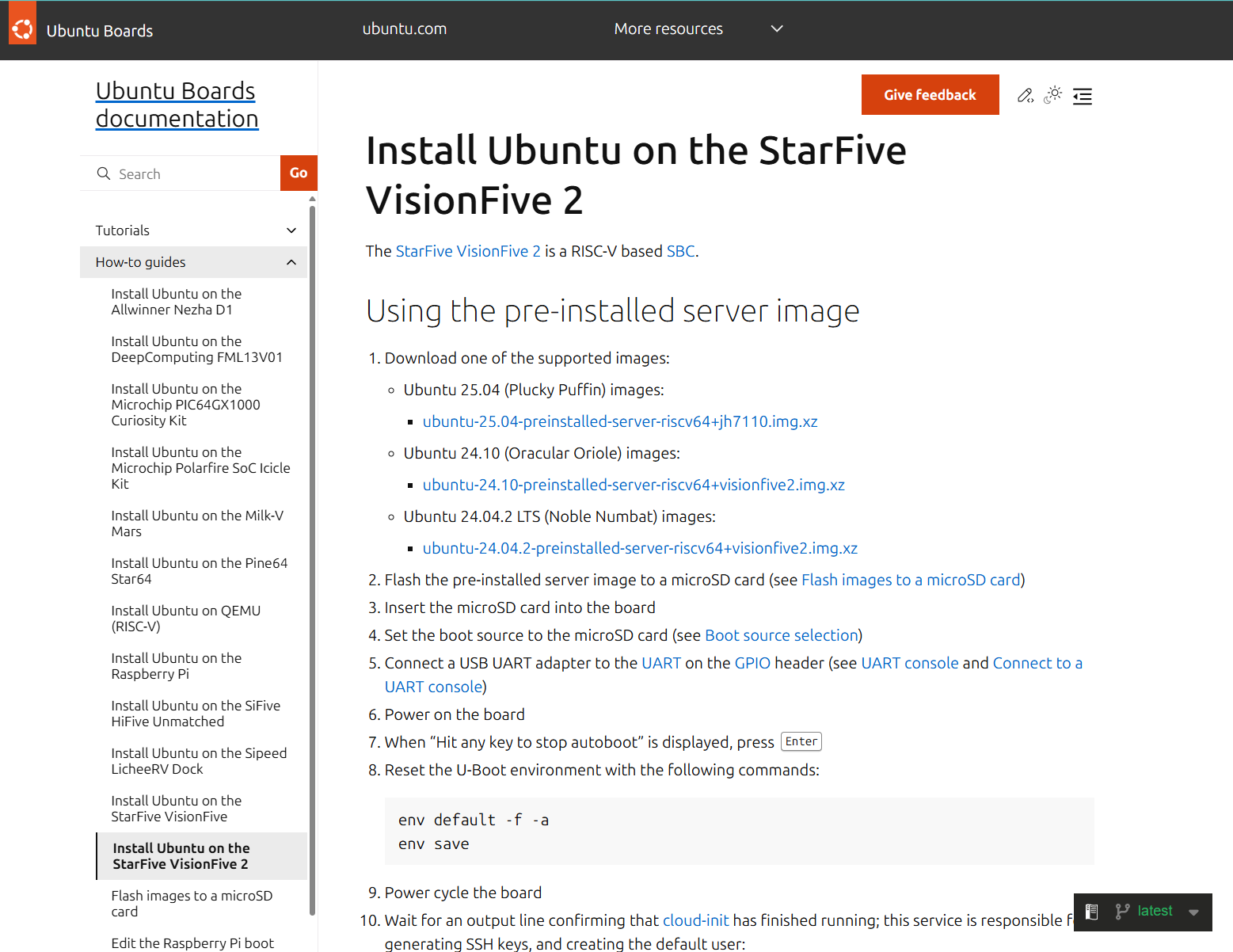Click the Ubuntu Boards header title

(100, 31)
